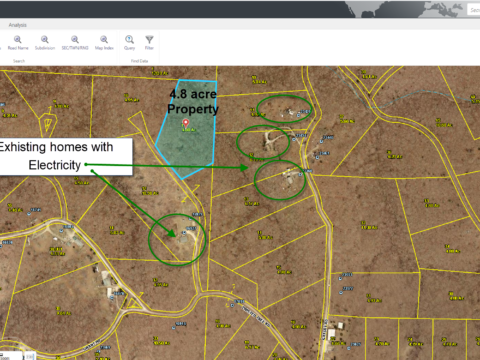The image size is (480, 360).
Task: Open the Road Name search tool
Action: 18,43
